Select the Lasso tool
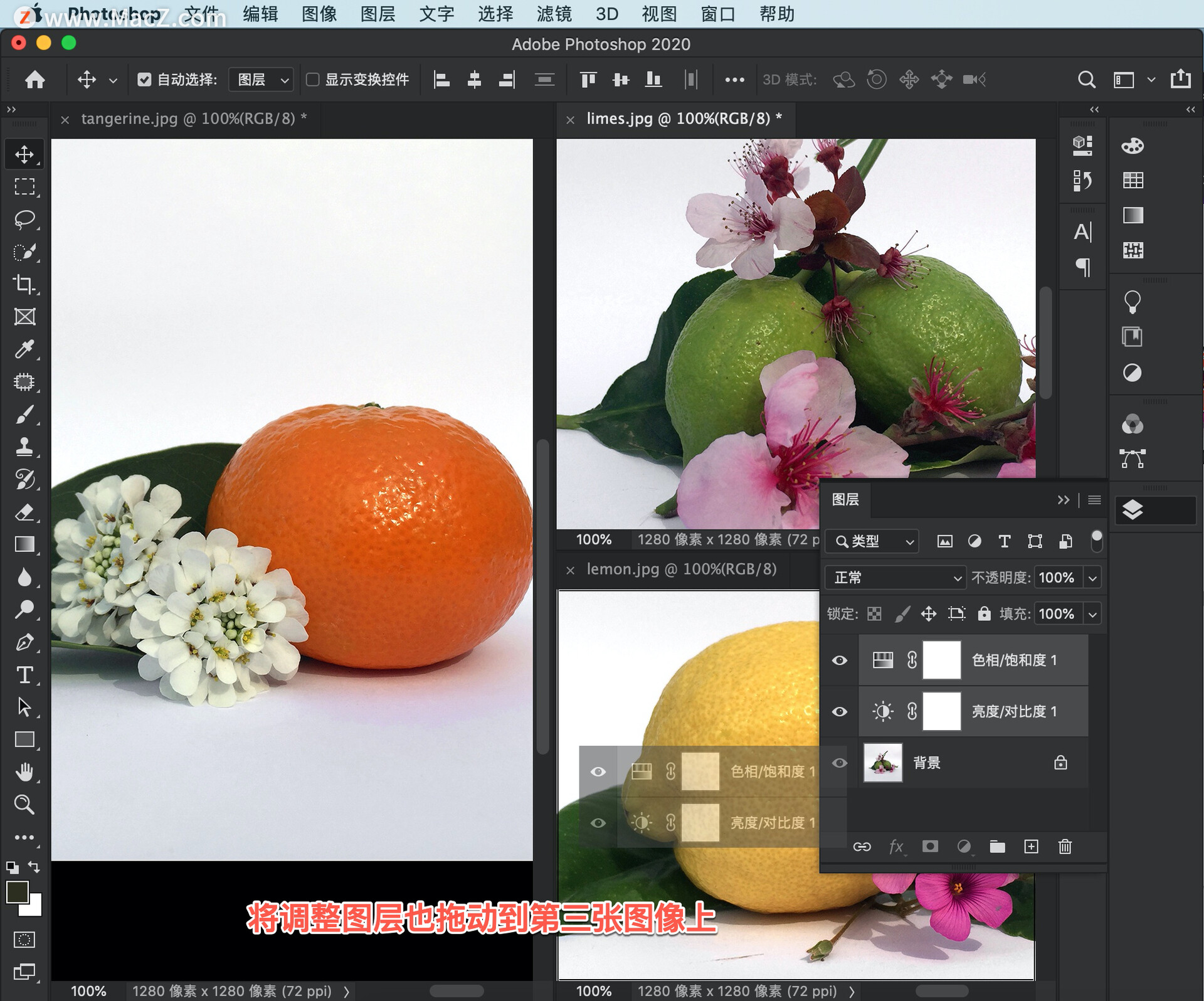1204x1001 pixels. tap(24, 220)
